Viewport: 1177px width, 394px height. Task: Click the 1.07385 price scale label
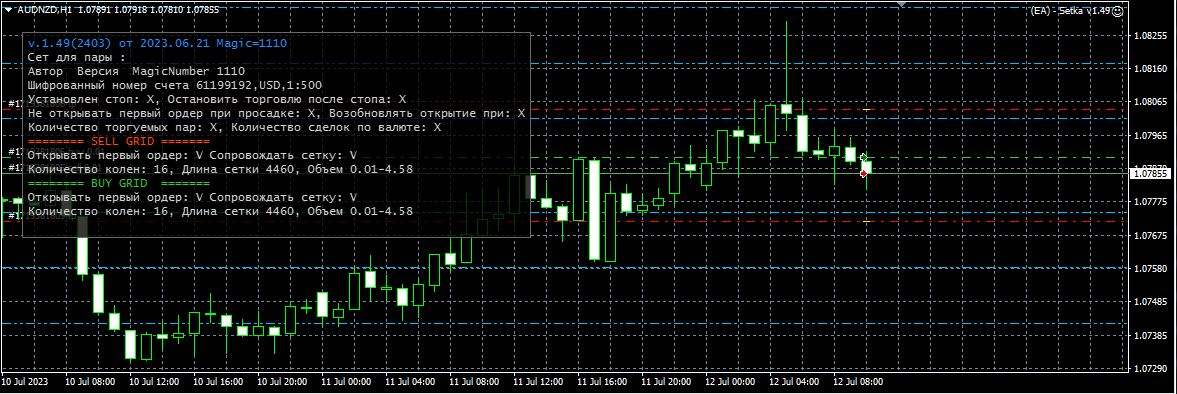click(x=1151, y=335)
